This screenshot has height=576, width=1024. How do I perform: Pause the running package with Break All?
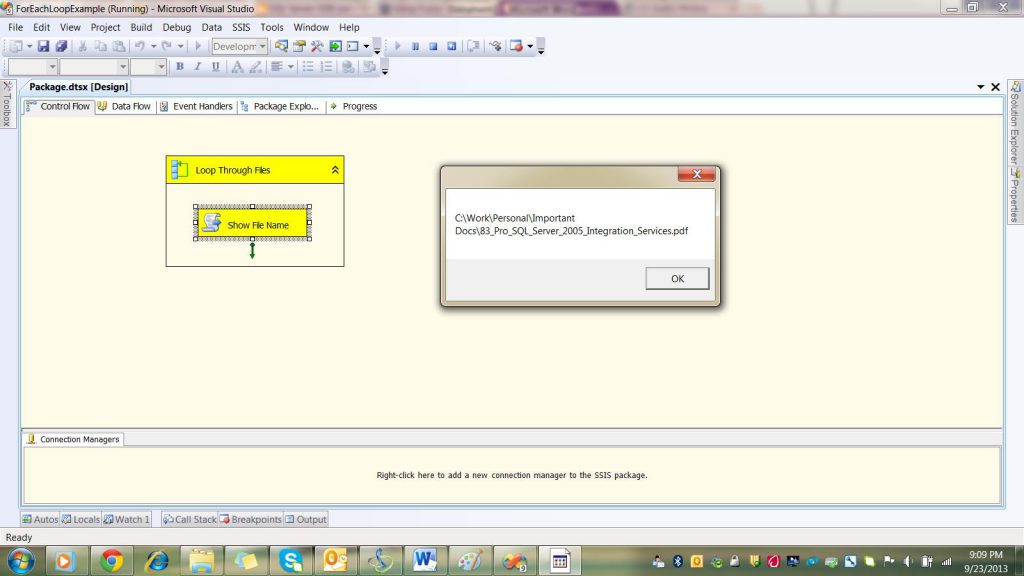pyautogui.click(x=415, y=46)
